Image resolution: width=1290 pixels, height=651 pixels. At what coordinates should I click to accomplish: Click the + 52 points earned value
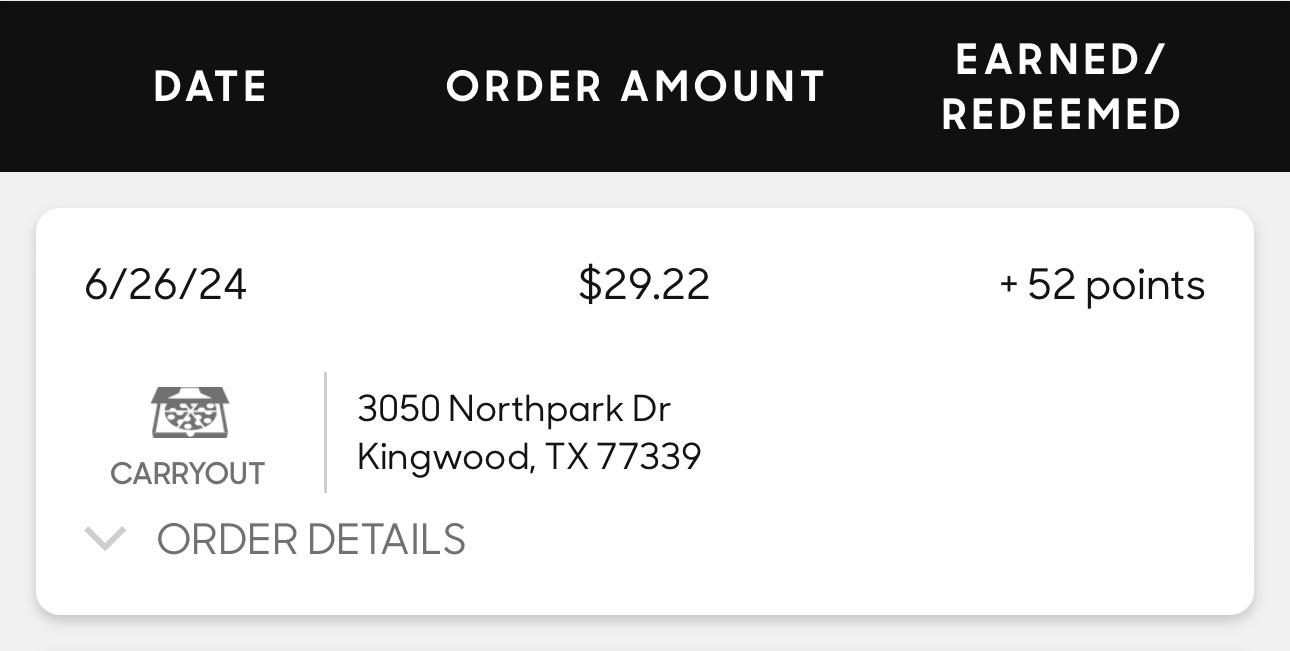coord(1102,286)
